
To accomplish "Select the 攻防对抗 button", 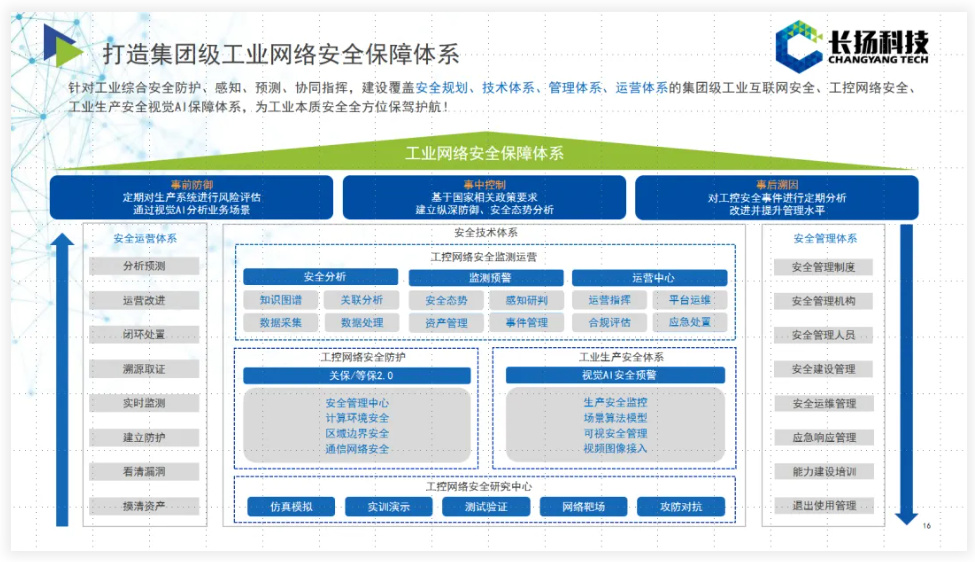I will point(680,507).
